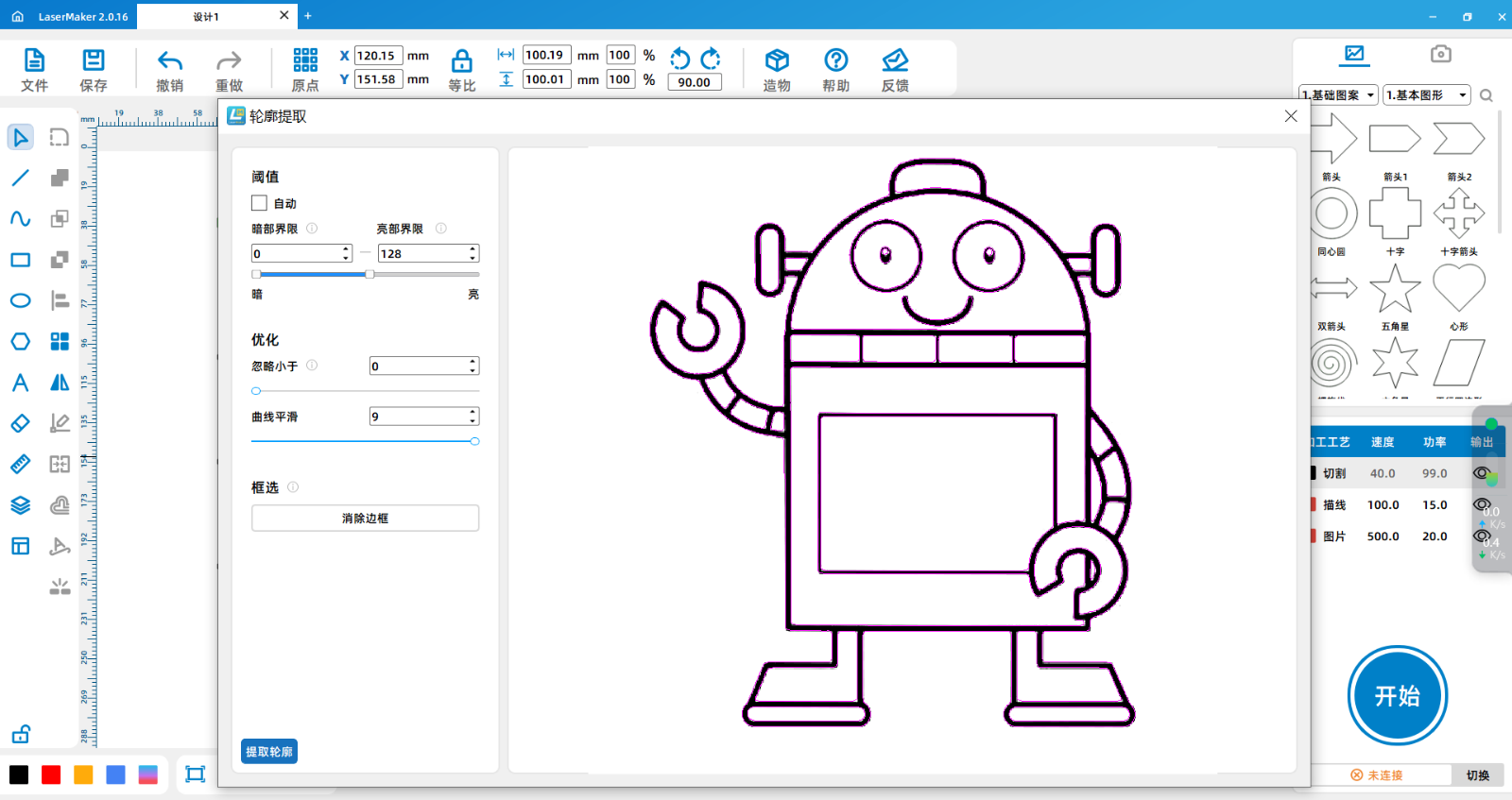
Task: Increase the 曲线平滑 value with stepper
Action: click(x=472, y=413)
